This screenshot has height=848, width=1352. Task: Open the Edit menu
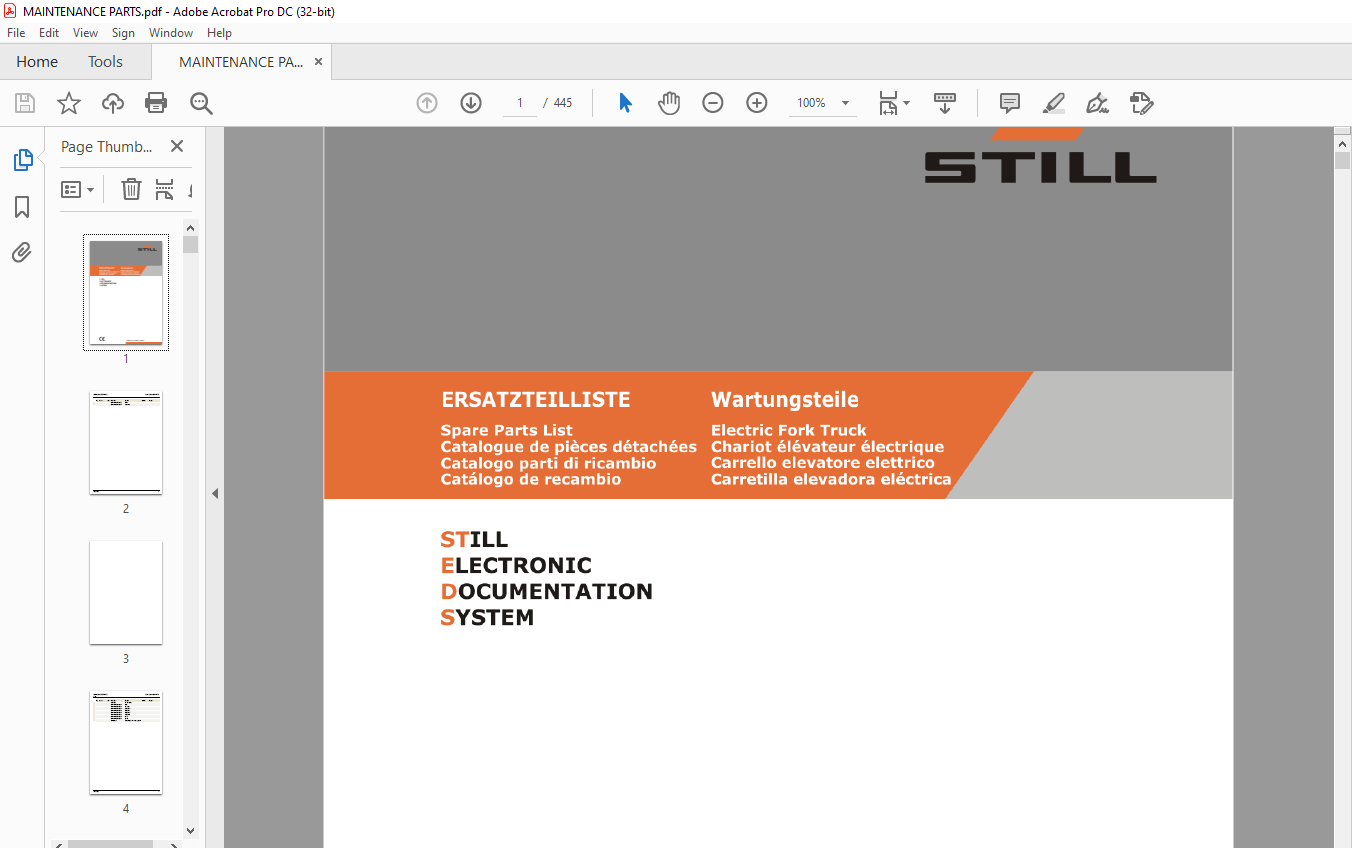pos(49,33)
